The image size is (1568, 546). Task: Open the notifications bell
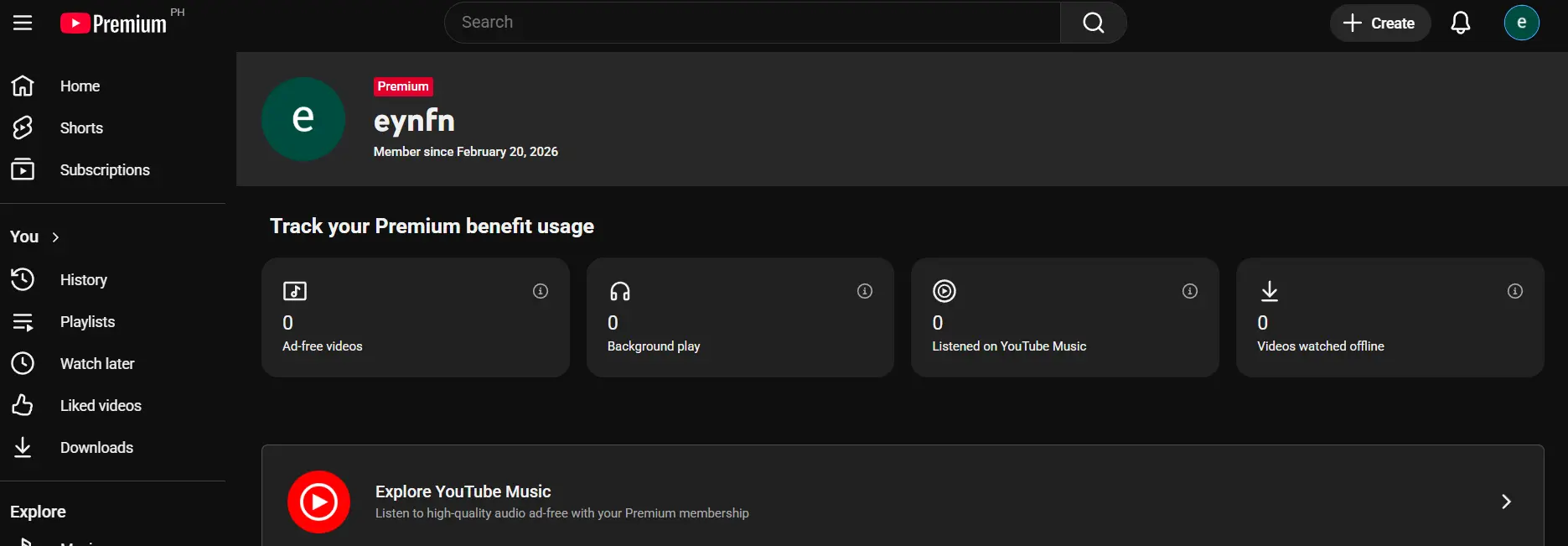1460,23
